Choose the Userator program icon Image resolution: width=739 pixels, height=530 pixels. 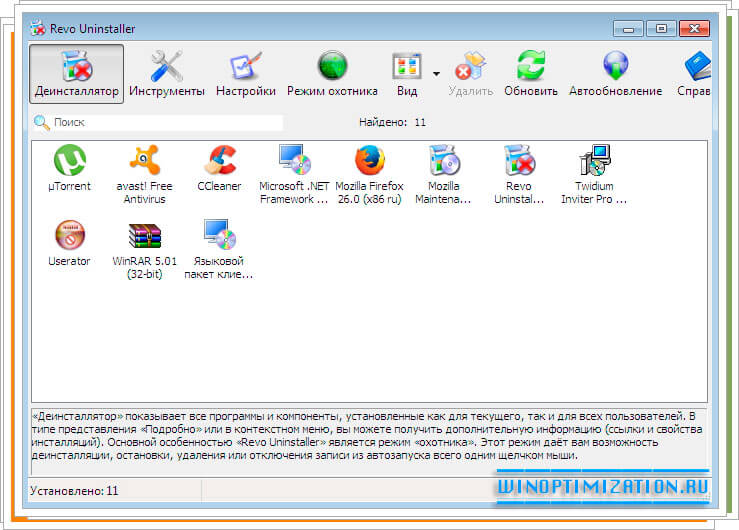pos(69,236)
